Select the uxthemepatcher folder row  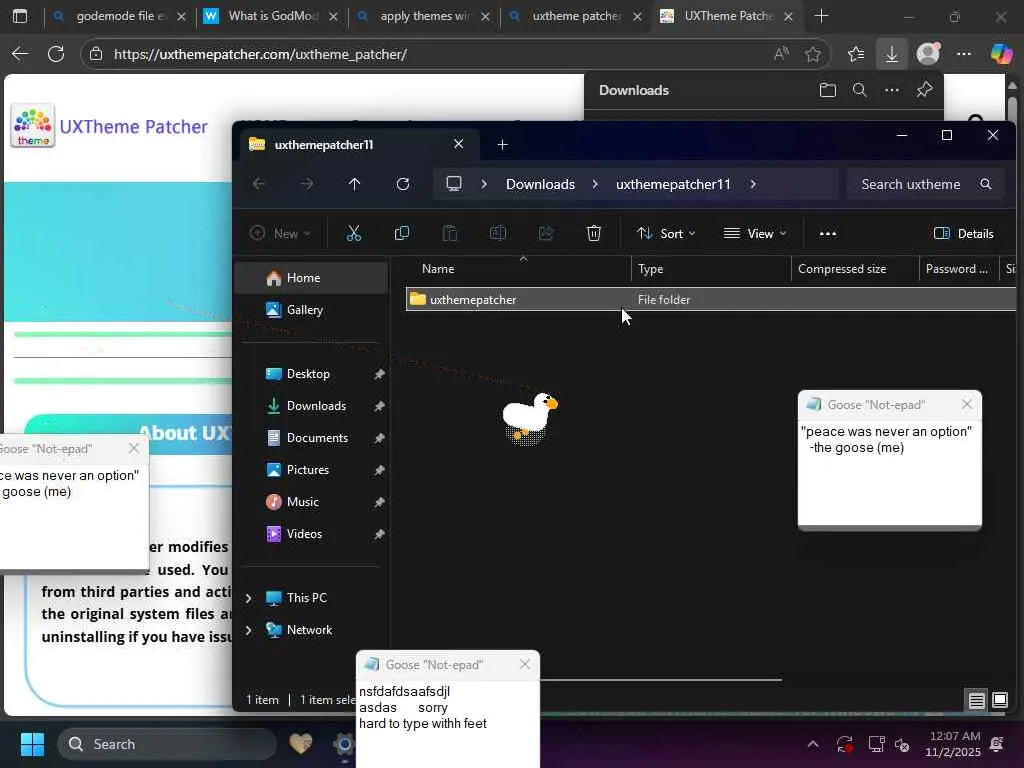pyautogui.click(x=711, y=299)
